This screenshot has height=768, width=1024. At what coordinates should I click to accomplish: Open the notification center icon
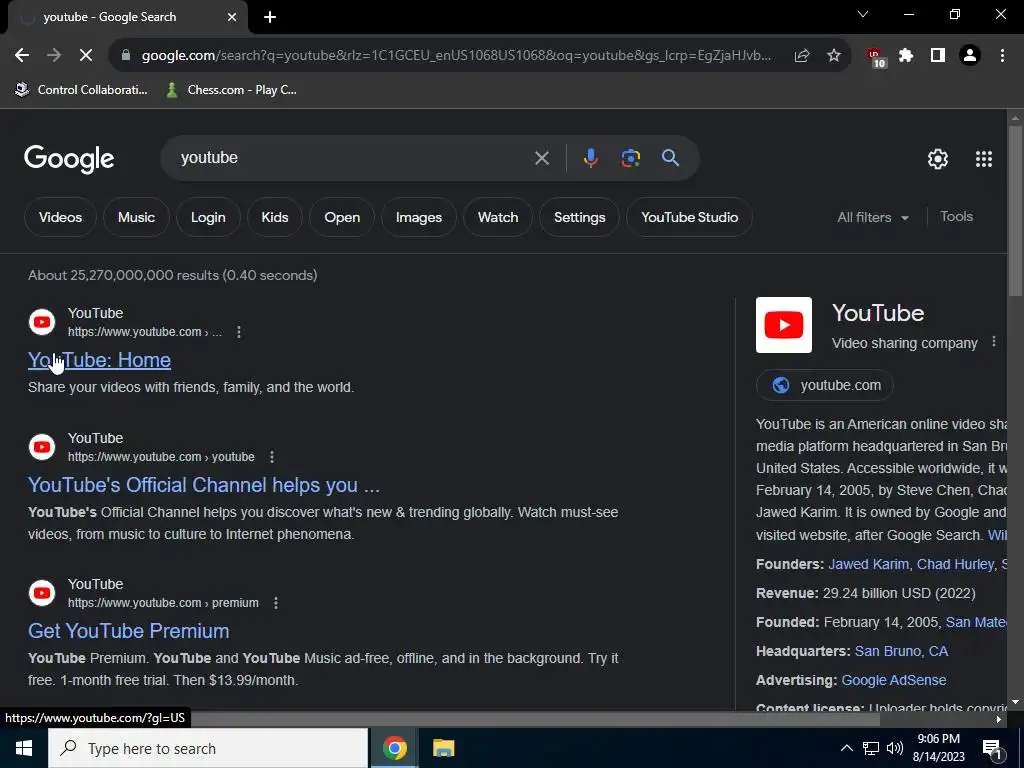992,748
